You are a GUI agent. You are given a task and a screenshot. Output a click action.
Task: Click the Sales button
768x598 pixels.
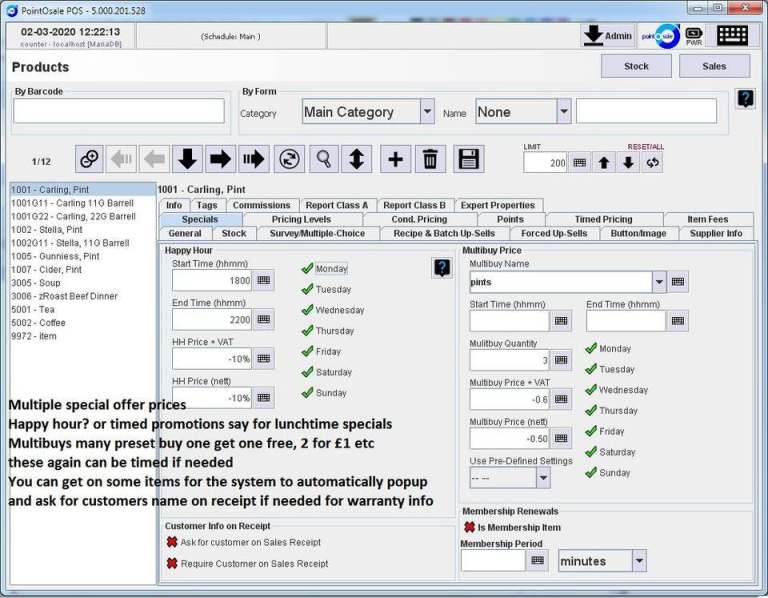714,66
